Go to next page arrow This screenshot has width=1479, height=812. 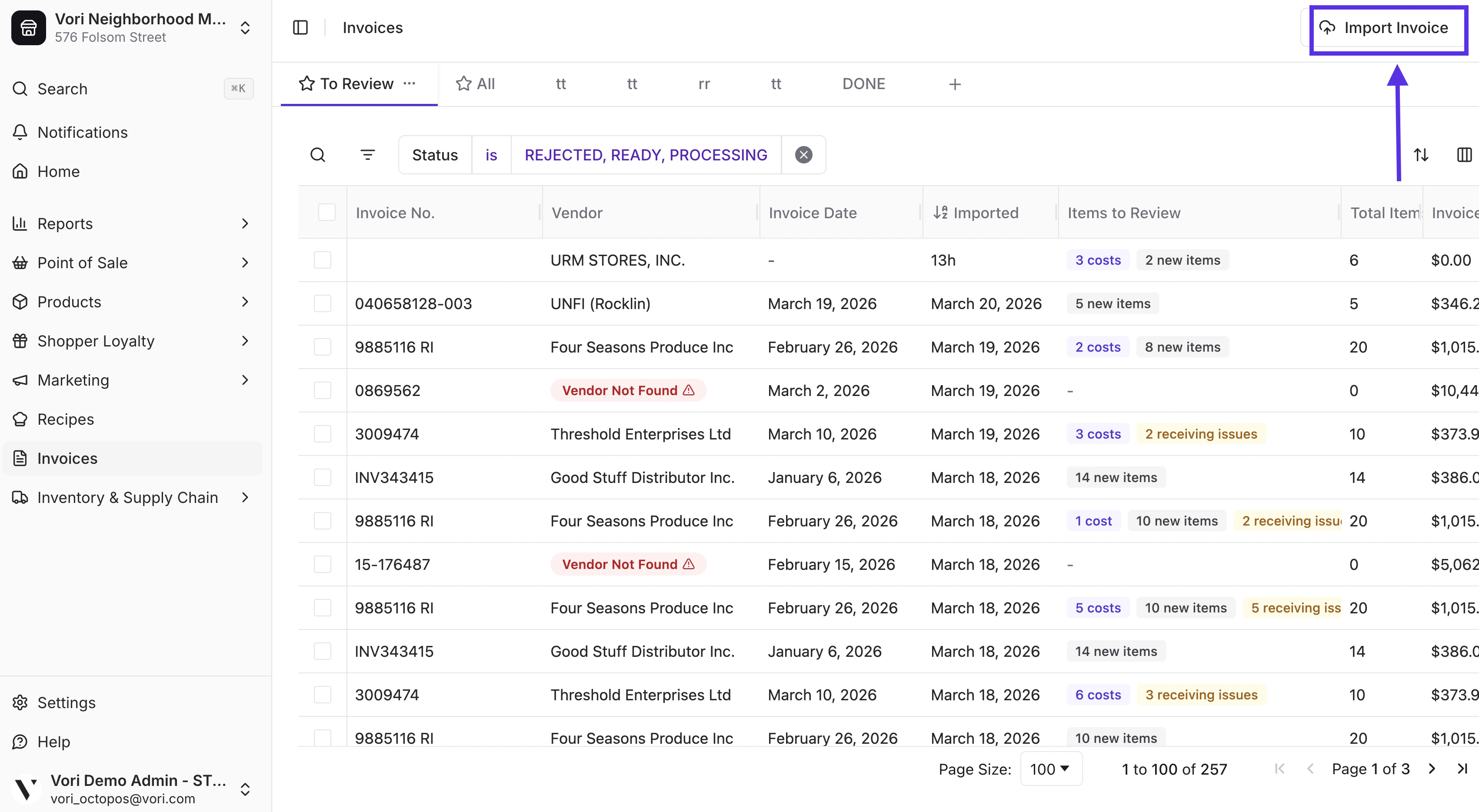click(1432, 769)
